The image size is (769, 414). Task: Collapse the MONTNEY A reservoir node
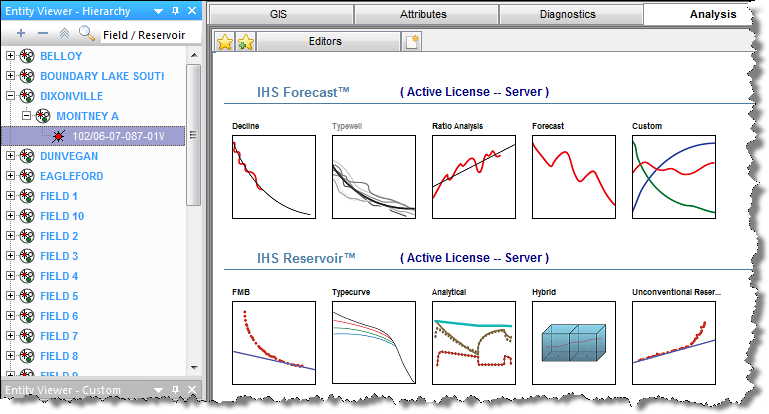pos(27,116)
